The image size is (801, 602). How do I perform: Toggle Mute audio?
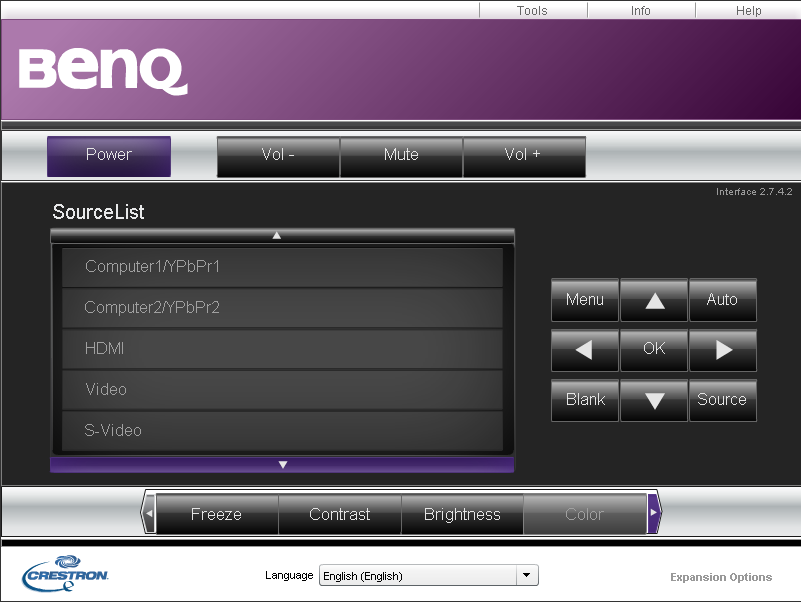(401, 156)
